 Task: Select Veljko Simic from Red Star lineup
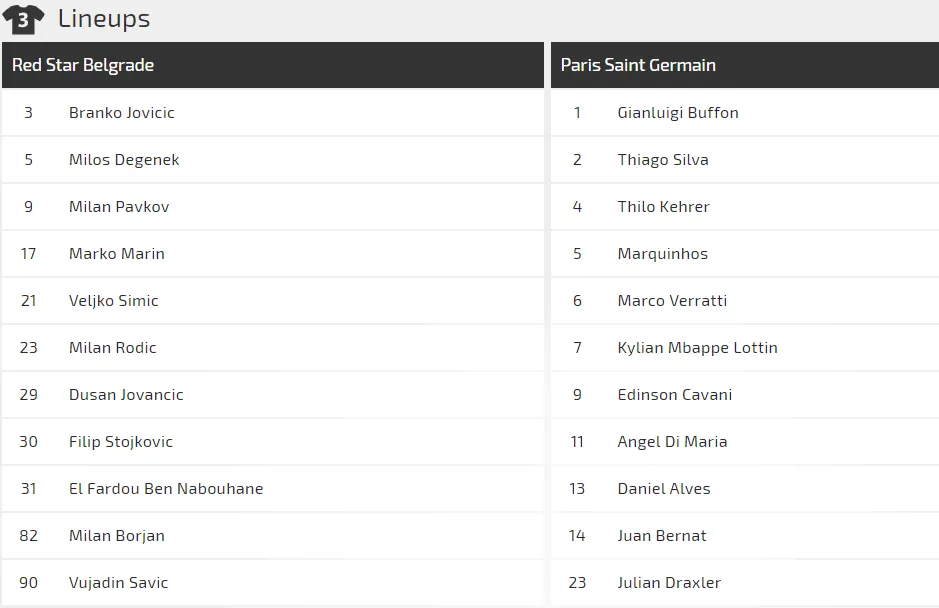point(113,301)
